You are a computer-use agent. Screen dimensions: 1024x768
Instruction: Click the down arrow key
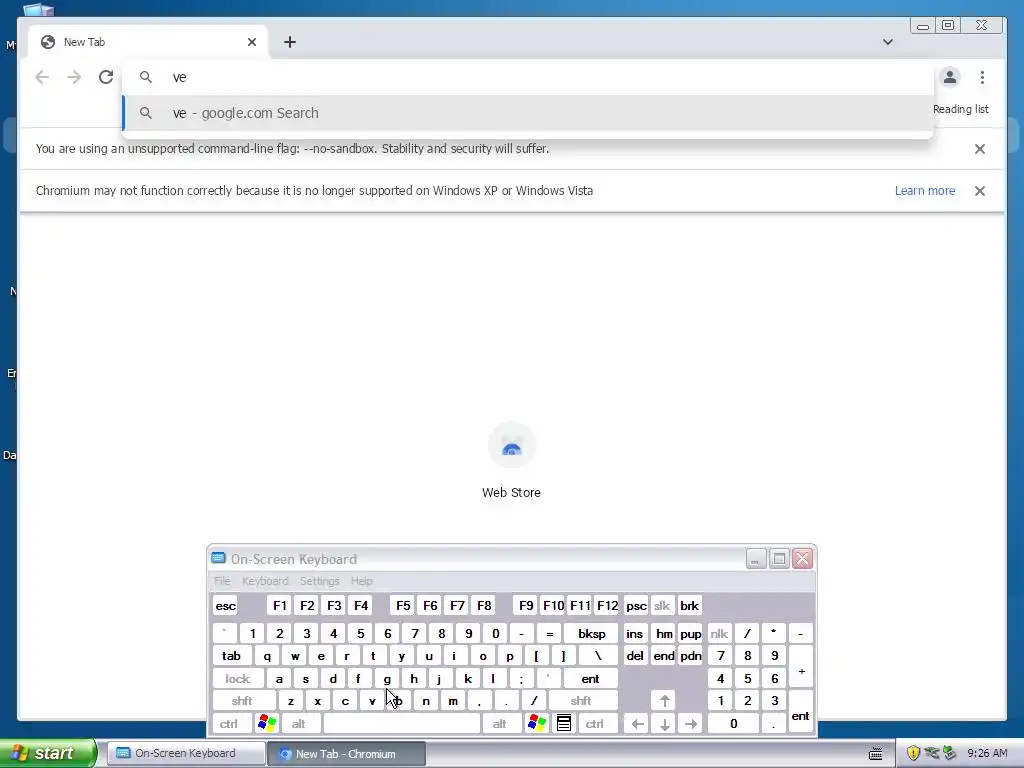pos(664,724)
